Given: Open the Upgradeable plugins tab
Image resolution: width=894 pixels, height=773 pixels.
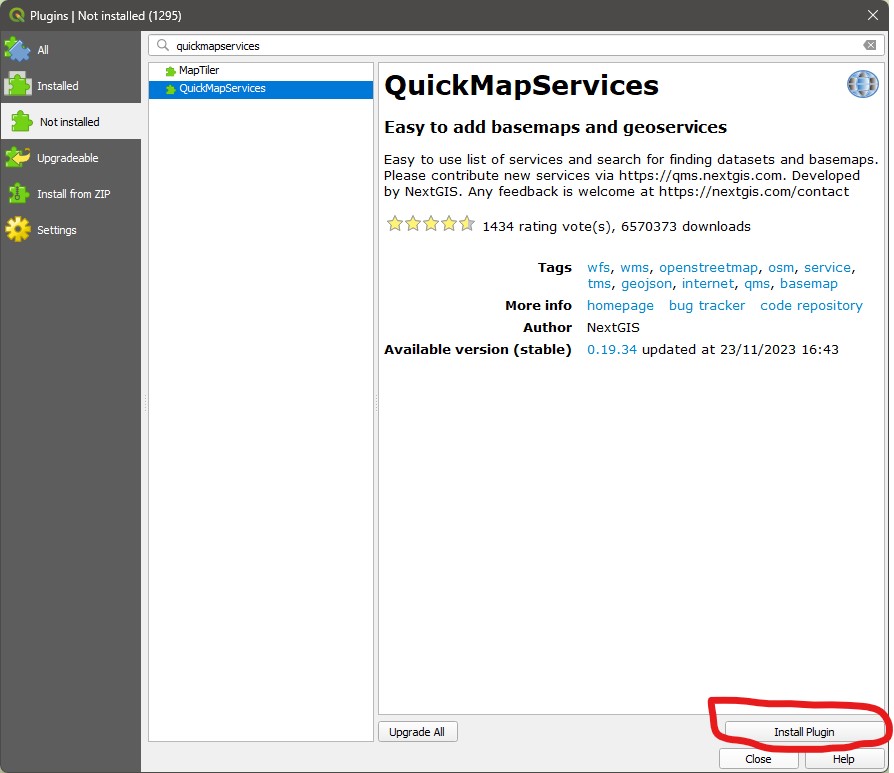Looking at the screenshot, I should pyautogui.click(x=71, y=157).
